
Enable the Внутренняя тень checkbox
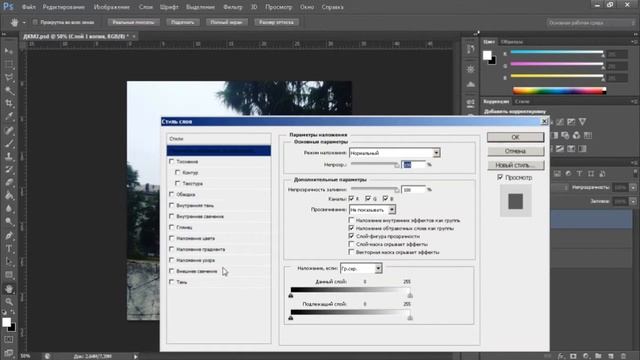171,205
